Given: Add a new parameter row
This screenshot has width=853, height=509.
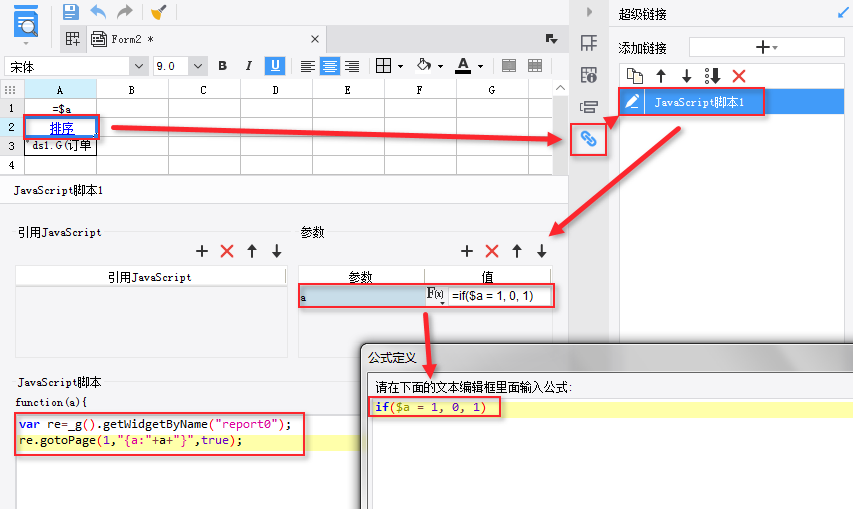Looking at the screenshot, I should [467, 251].
